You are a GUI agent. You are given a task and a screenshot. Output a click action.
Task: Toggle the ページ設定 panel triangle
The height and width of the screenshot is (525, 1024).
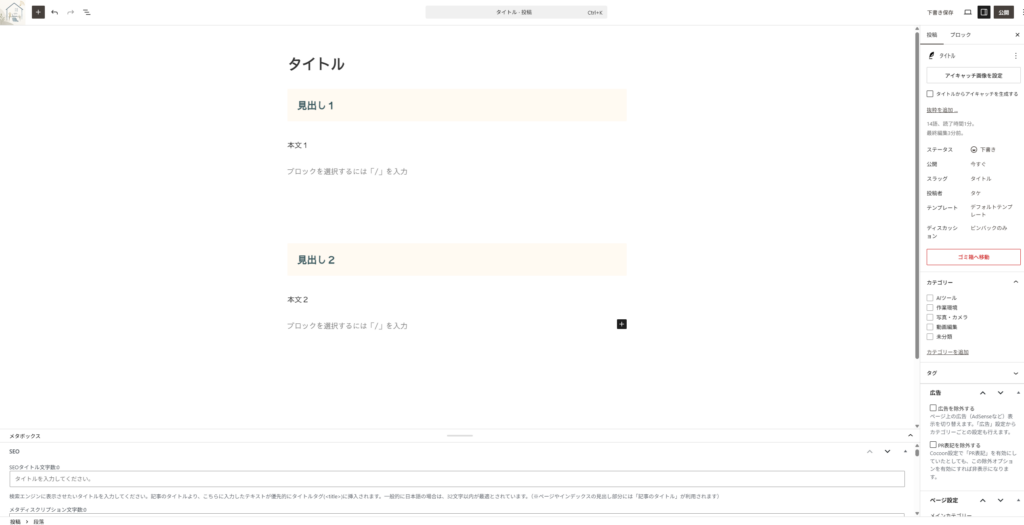tap(1018, 500)
